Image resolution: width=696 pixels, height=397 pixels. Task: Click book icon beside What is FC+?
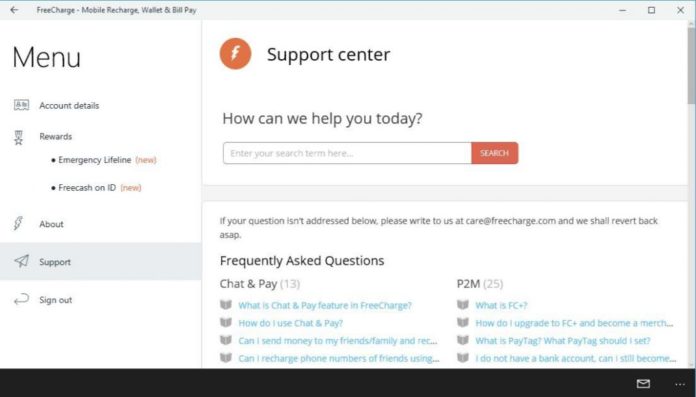coord(463,305)
